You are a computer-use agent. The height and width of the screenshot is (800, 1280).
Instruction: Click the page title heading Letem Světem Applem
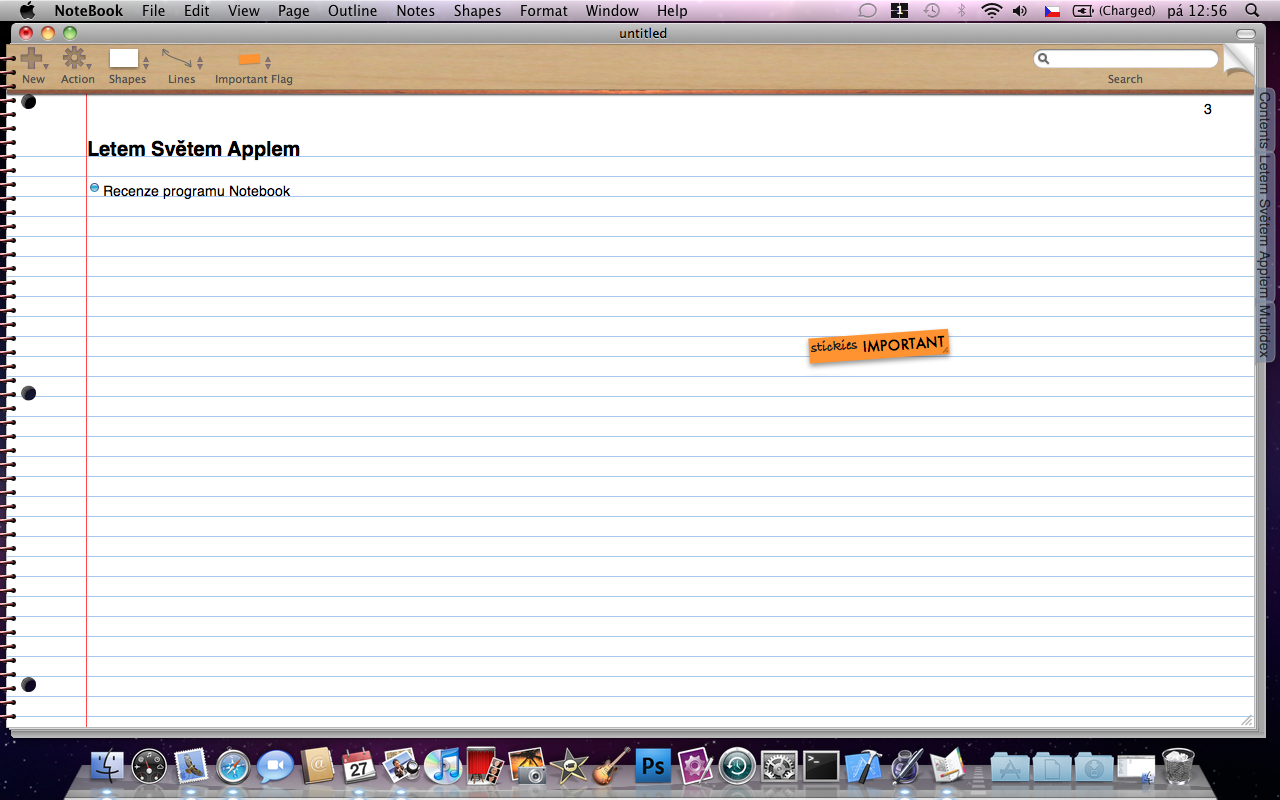click(194, 149)
